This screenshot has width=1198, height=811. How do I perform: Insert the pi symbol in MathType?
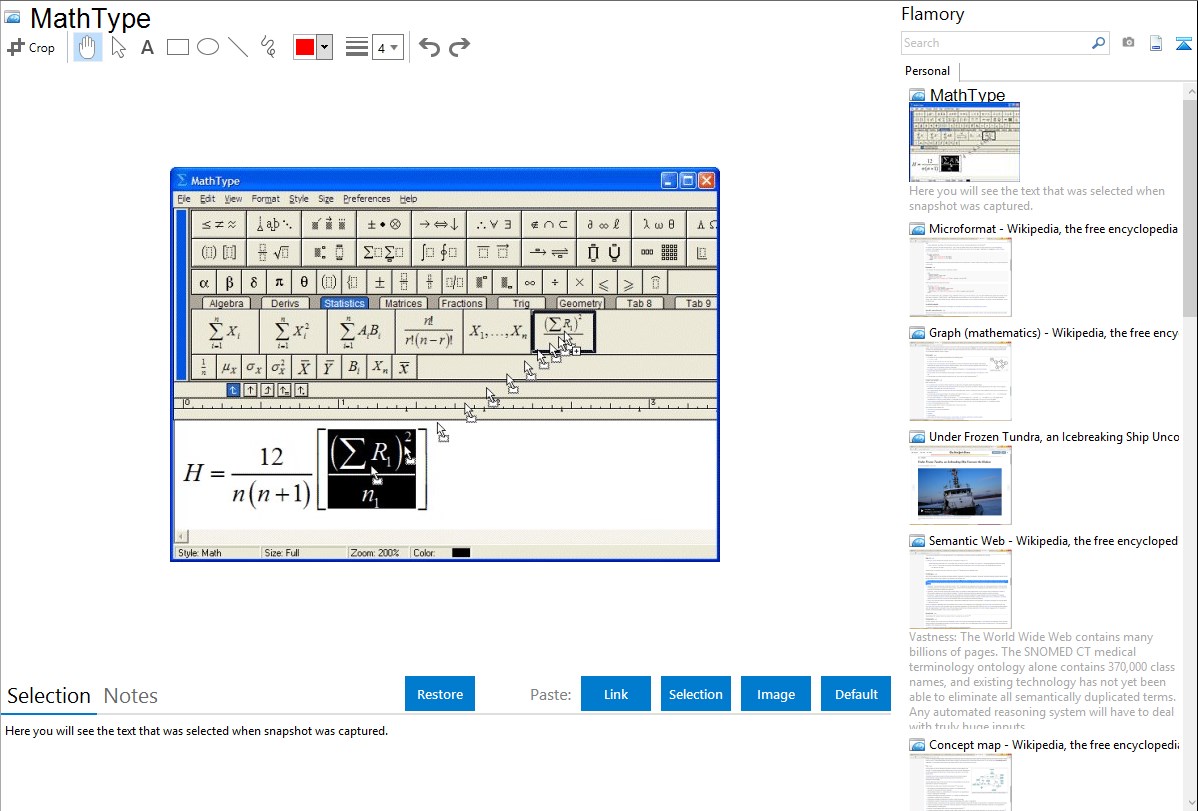pos(279,283)
